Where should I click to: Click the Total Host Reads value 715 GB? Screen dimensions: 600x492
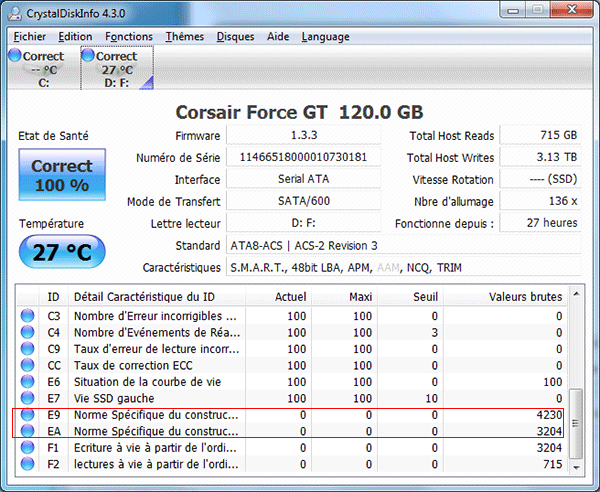point(540,135)
